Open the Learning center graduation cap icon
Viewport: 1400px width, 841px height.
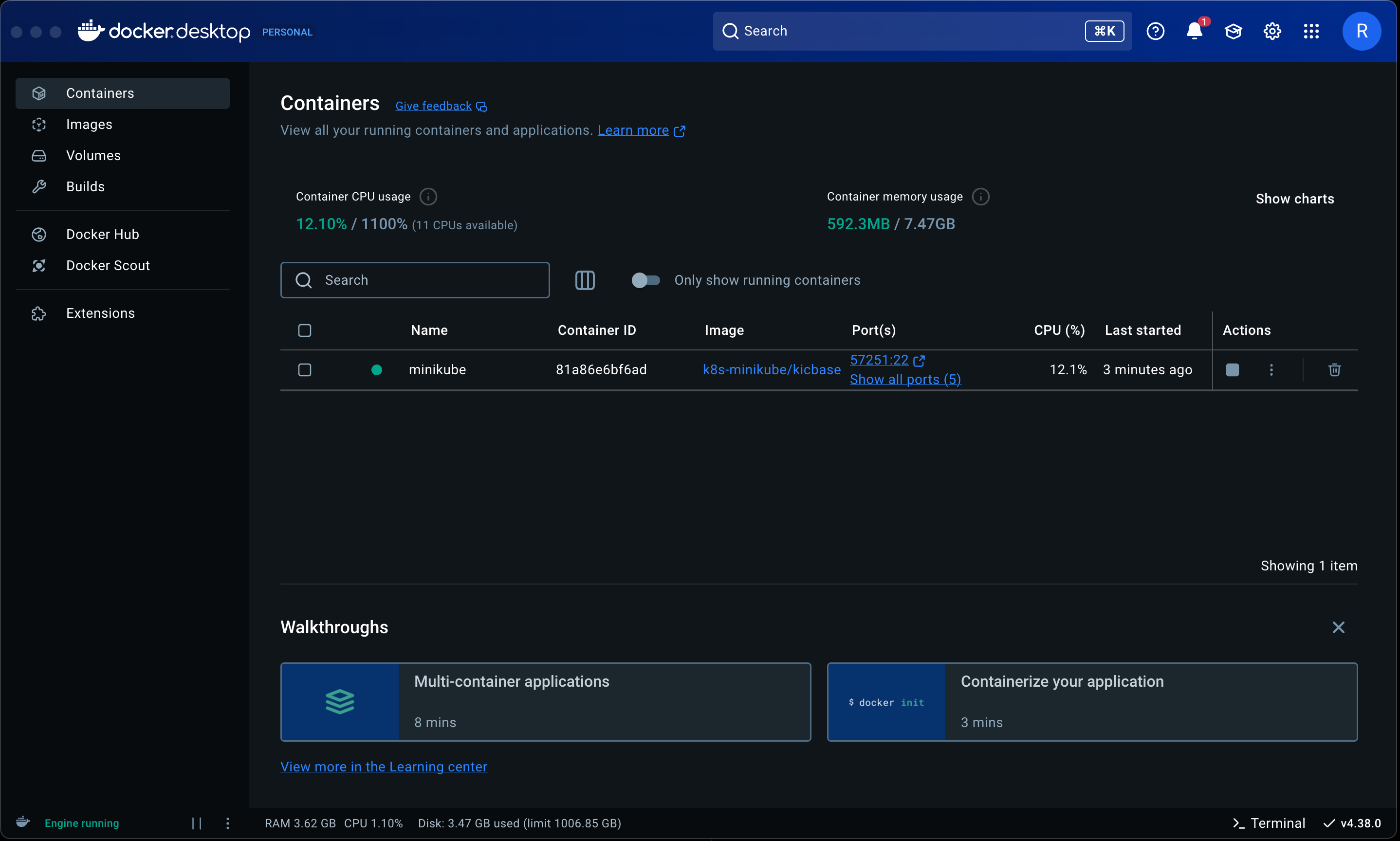point(1234,31)
